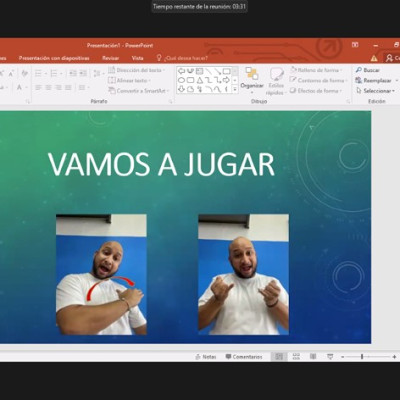400x400 pixels.
Task: Select the oval shape in shapes gallery
Action: [181, 80]
